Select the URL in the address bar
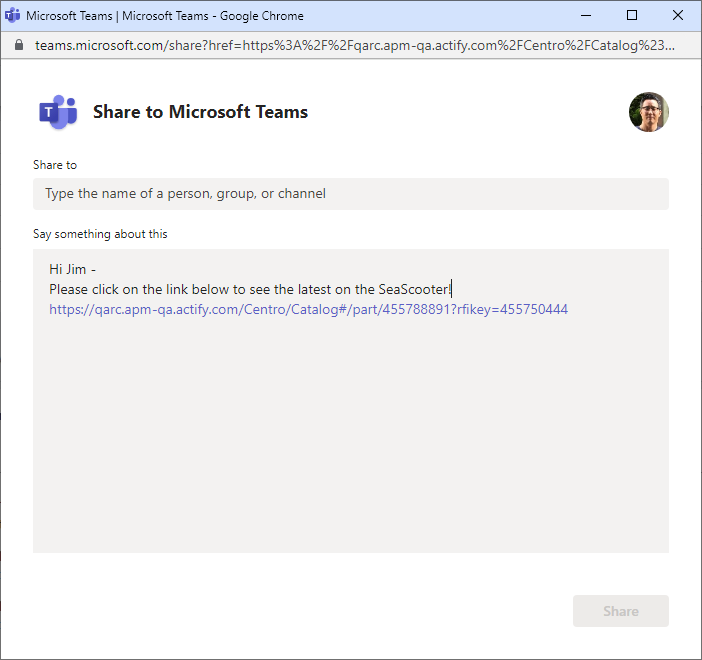 355,45
